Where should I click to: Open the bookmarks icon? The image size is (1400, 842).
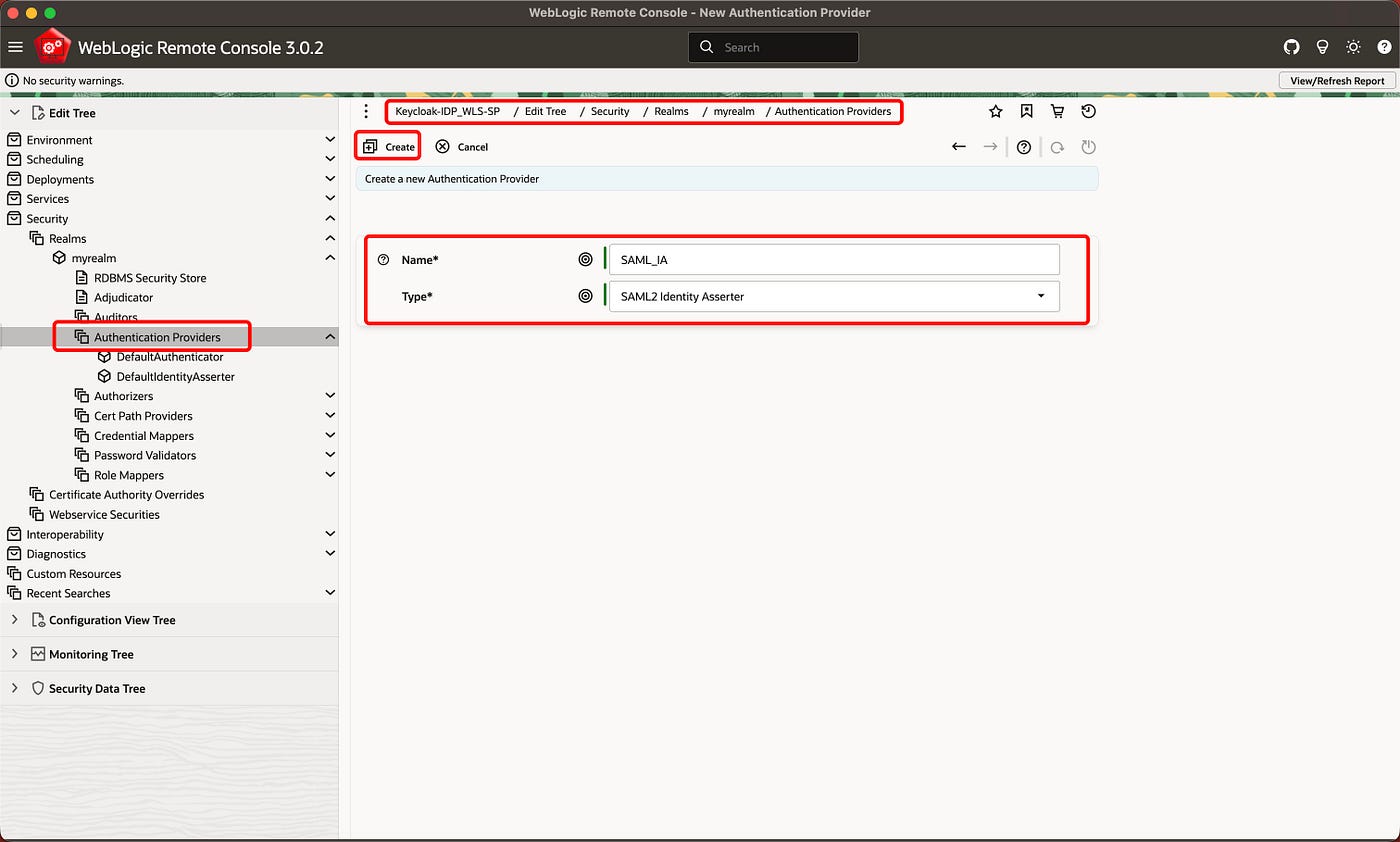1026,112
